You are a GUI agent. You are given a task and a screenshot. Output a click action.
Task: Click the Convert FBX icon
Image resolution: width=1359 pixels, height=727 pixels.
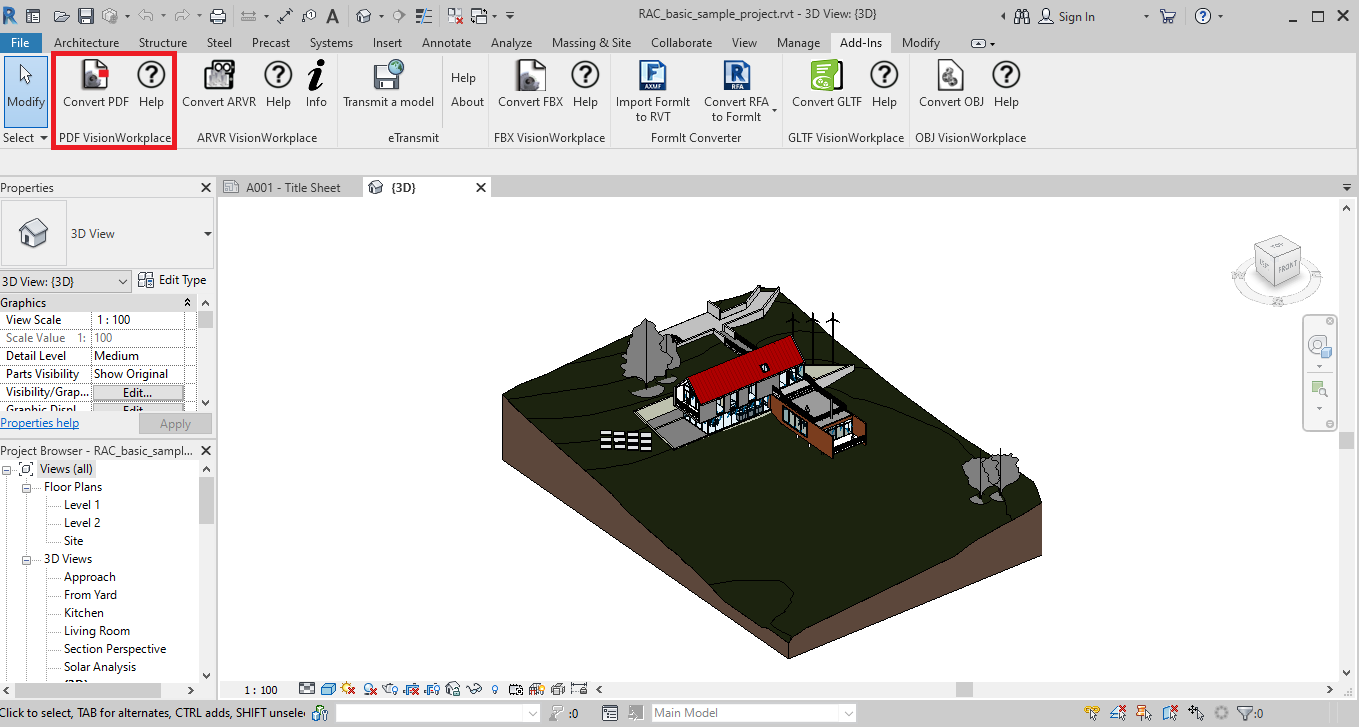click(x=531, y=76)
